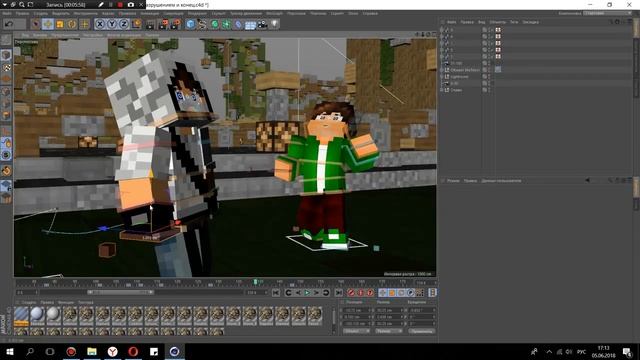Add a Light object

[275, 24]
